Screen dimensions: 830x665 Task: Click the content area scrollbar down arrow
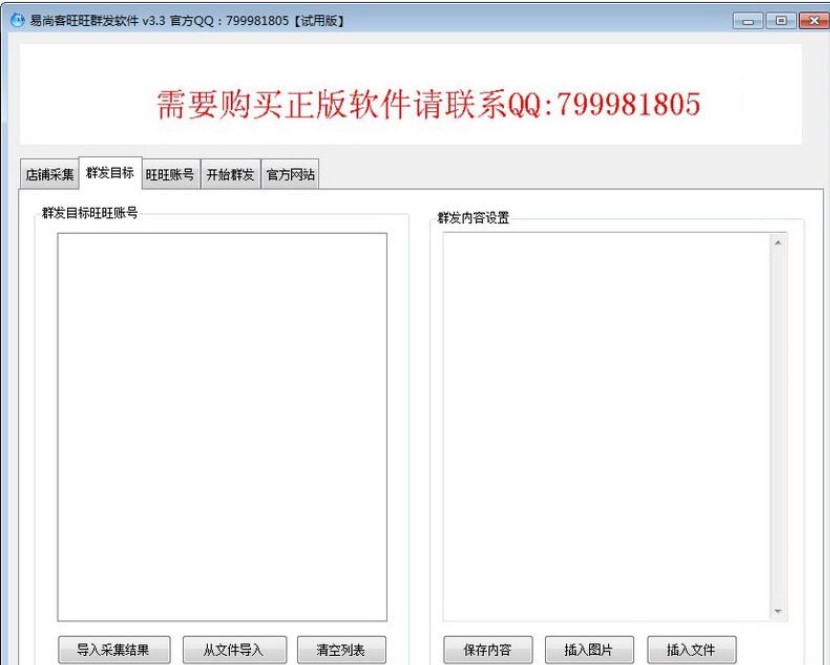tap(778, 611)
